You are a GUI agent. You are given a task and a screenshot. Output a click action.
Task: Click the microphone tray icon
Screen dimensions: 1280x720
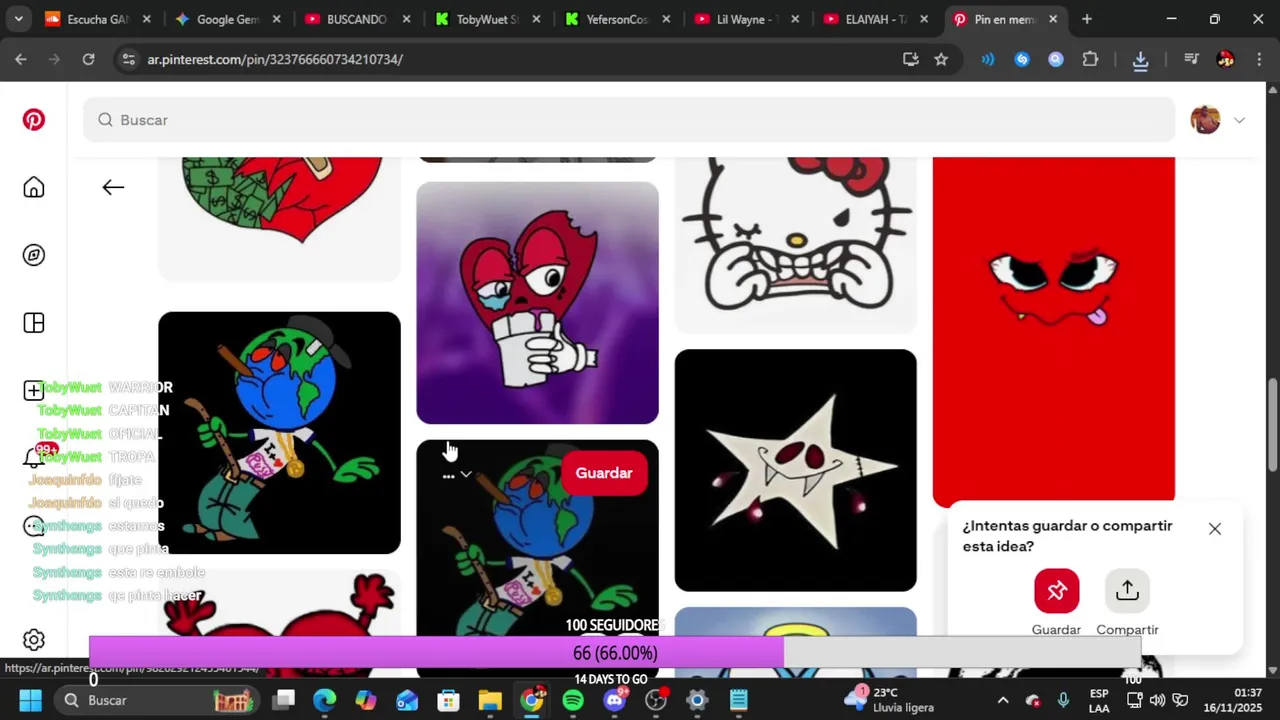point(1063,700)
